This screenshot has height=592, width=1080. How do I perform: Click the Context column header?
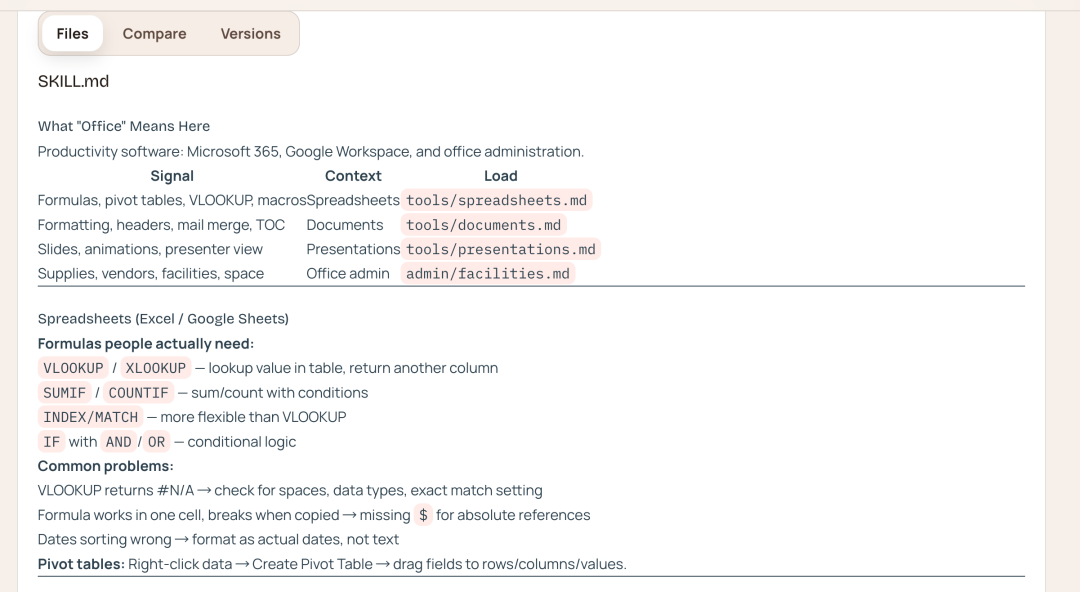click(x=353, y=176)
